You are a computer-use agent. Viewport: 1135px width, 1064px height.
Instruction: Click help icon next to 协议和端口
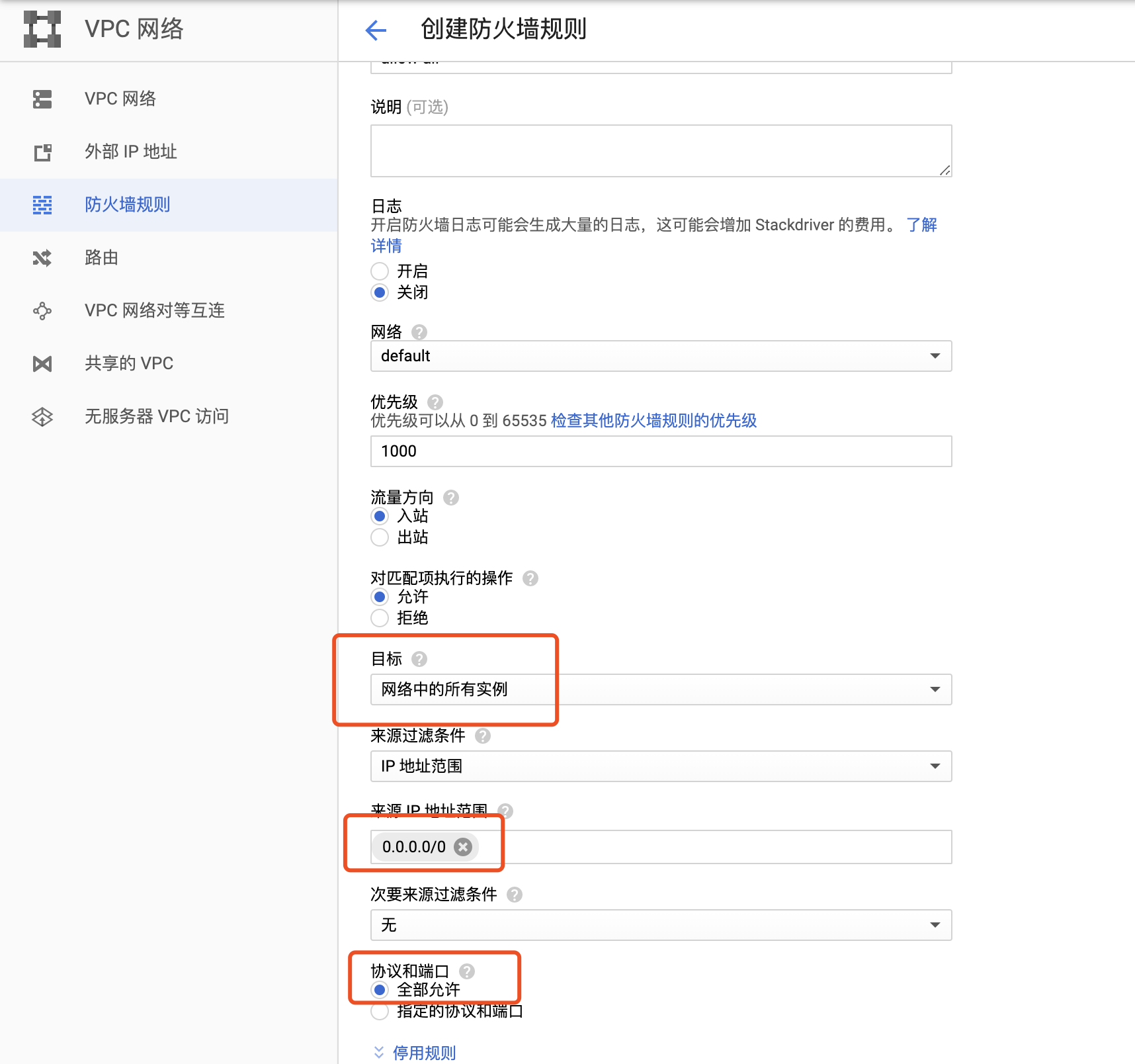coord(467,971)
